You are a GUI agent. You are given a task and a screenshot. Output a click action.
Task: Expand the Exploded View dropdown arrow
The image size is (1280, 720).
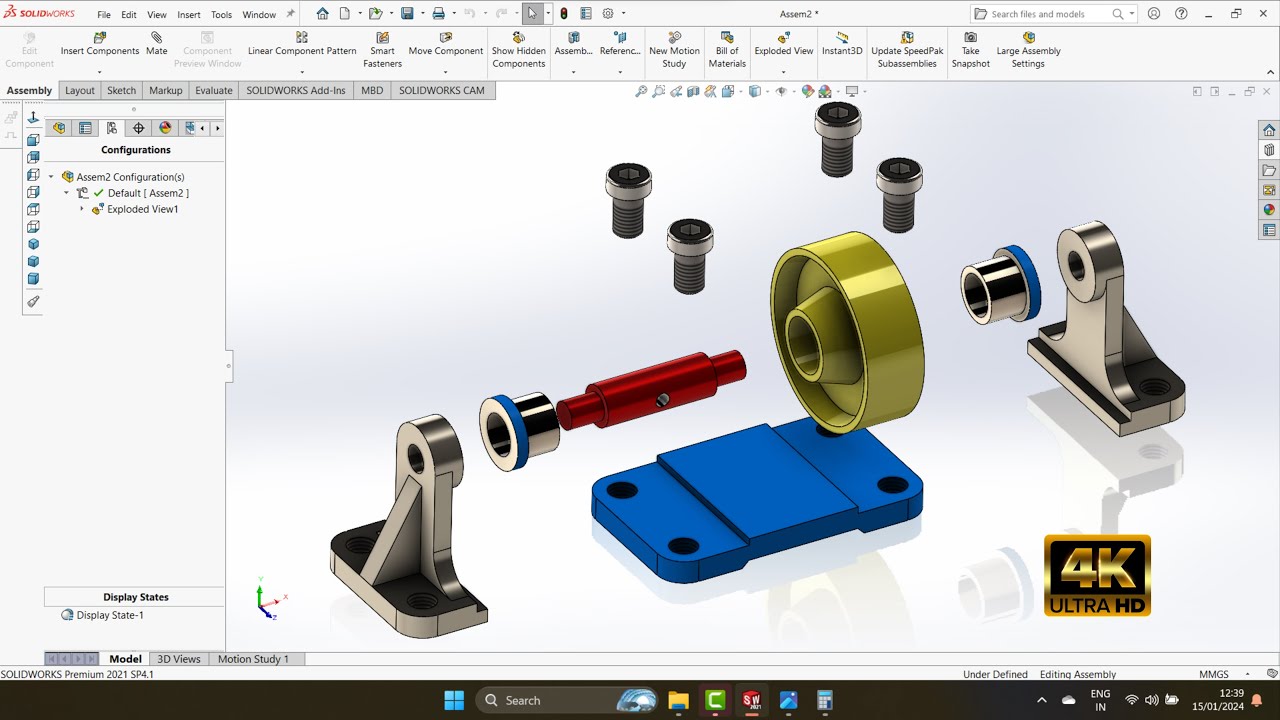coord(783,72)
